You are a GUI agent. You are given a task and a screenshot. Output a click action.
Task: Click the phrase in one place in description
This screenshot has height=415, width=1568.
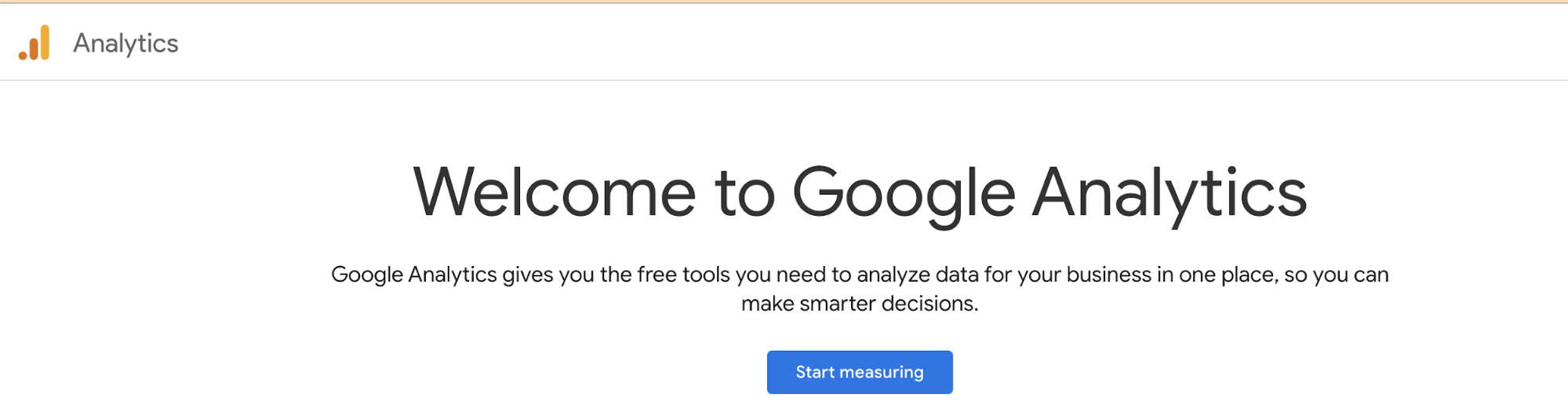click(1217, 275)
